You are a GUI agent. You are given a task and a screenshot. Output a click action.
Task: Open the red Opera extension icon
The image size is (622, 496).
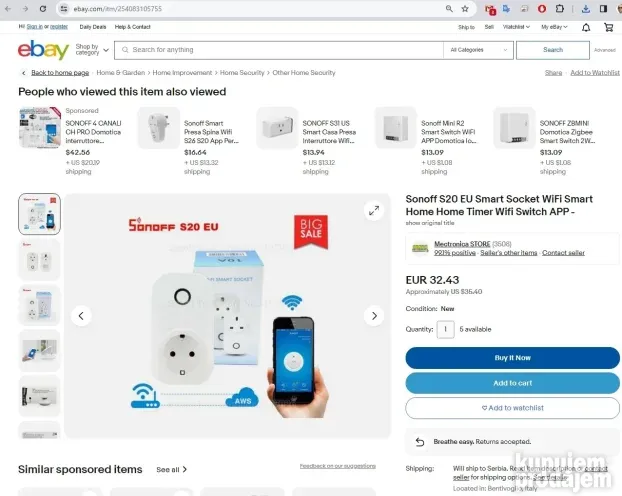coord(542,9)
